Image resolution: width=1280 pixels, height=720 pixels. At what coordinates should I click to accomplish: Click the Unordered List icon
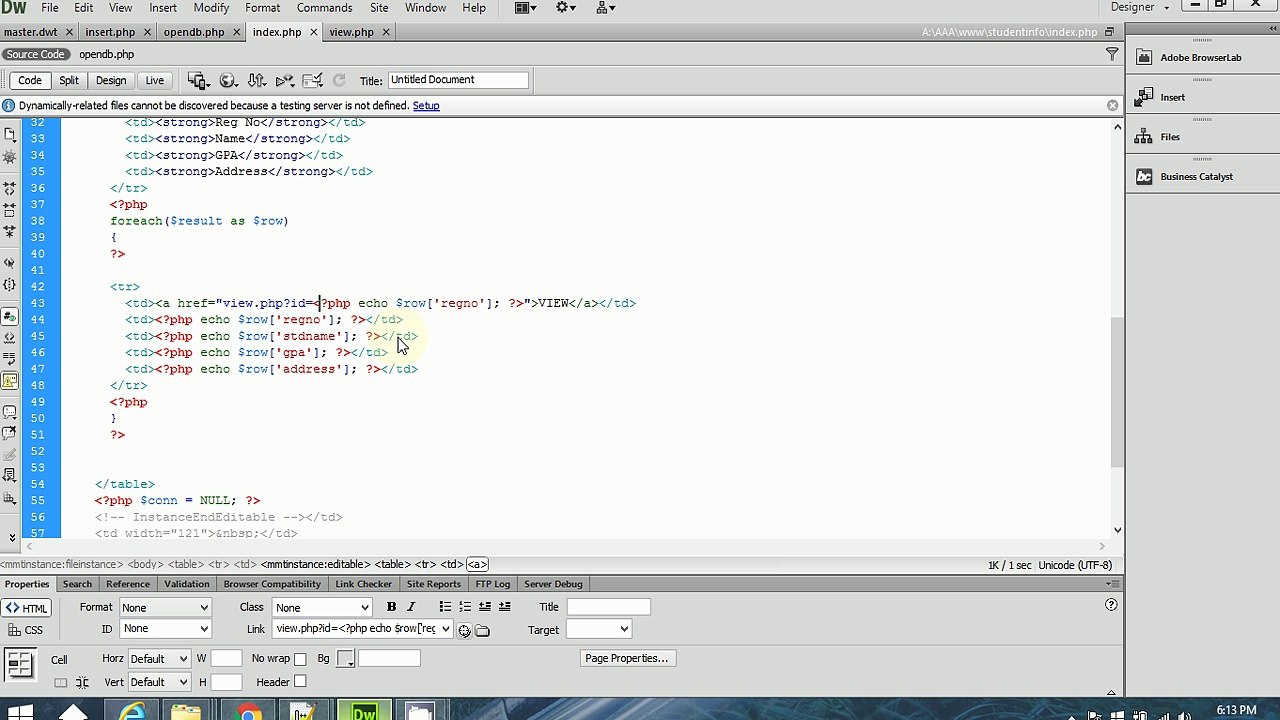click(445, 607)
